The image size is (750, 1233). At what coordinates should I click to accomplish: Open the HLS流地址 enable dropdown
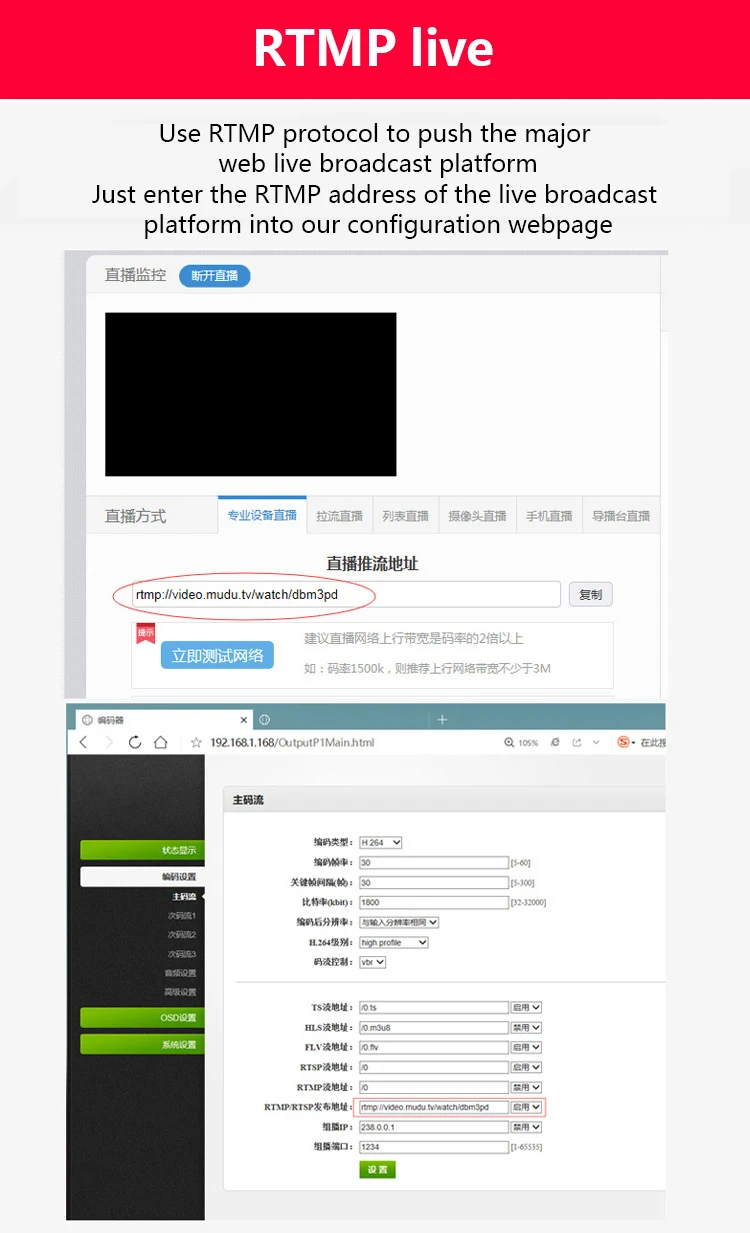pyautogui.click(x=526, y=1027)
